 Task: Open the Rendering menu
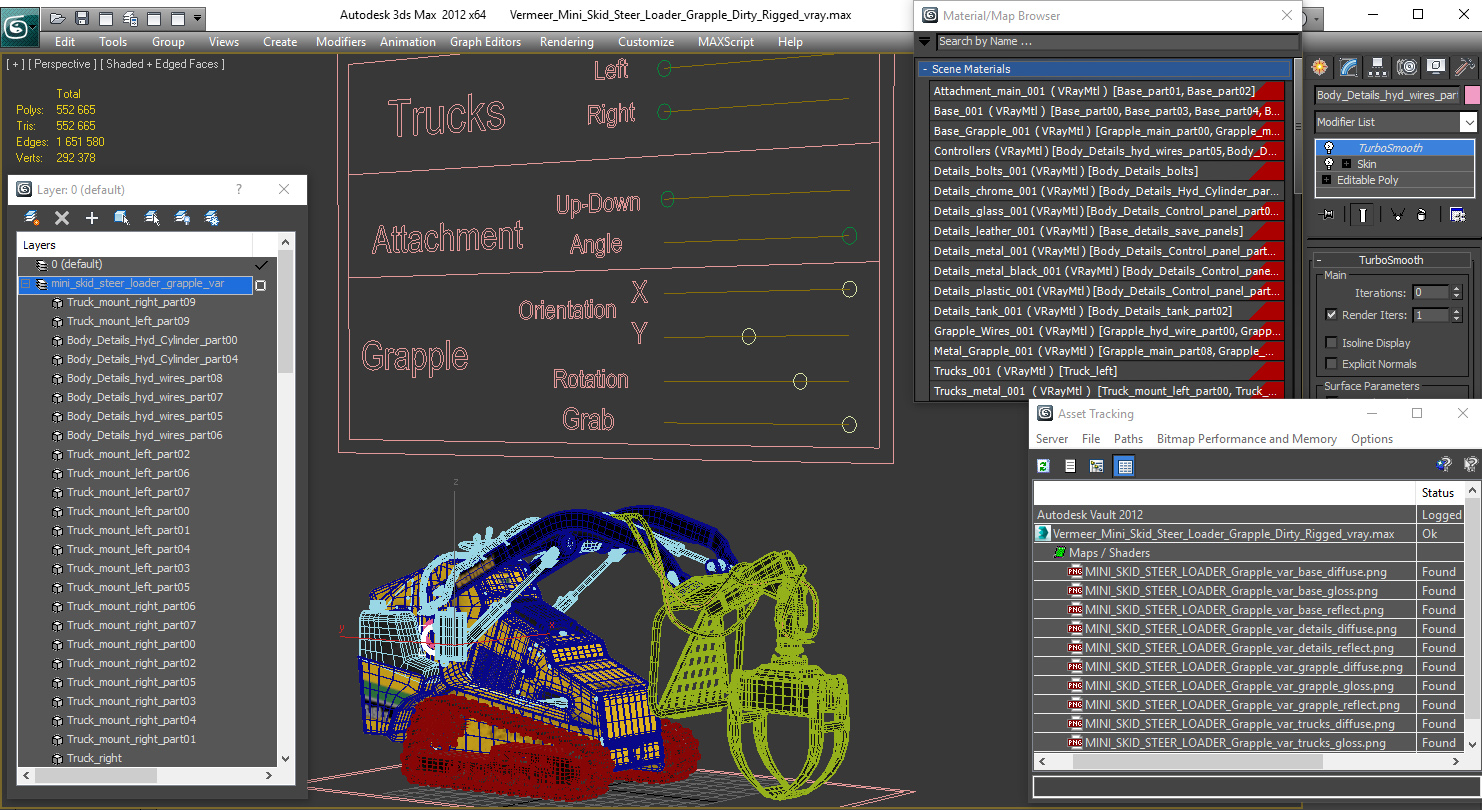(567, 42)
